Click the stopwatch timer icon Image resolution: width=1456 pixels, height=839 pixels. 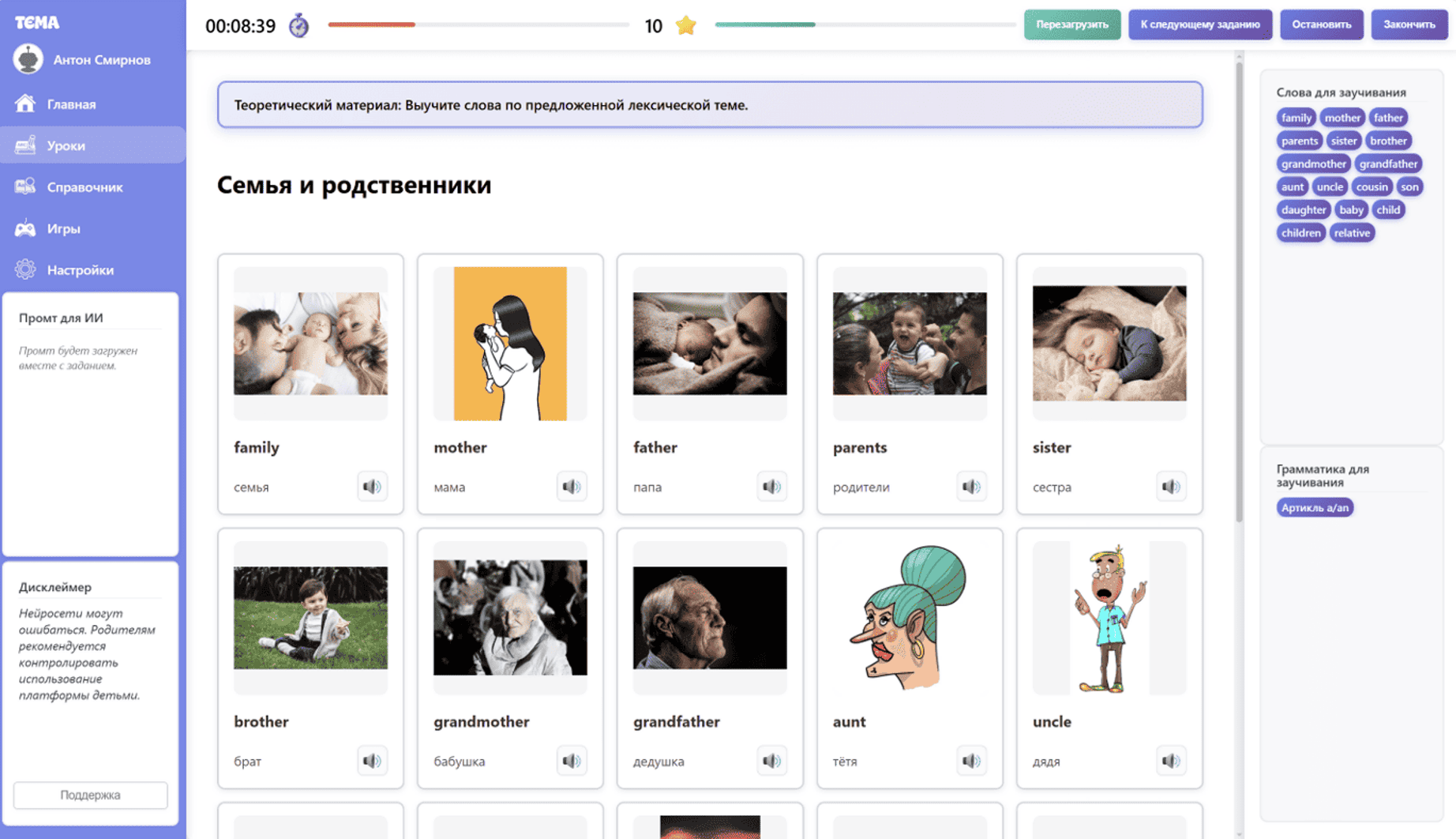(298, 25)
